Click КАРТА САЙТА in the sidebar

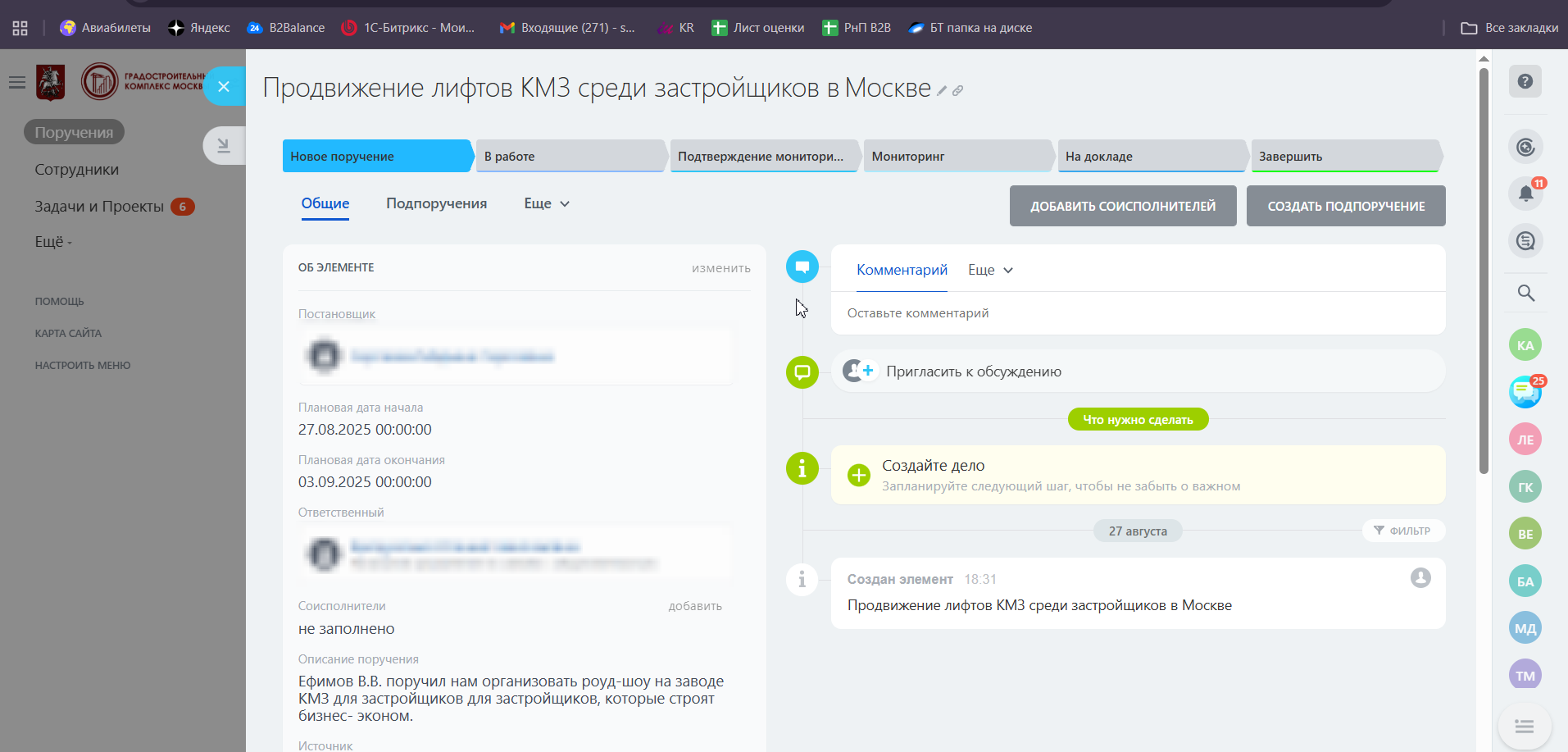tap(68, 334)
